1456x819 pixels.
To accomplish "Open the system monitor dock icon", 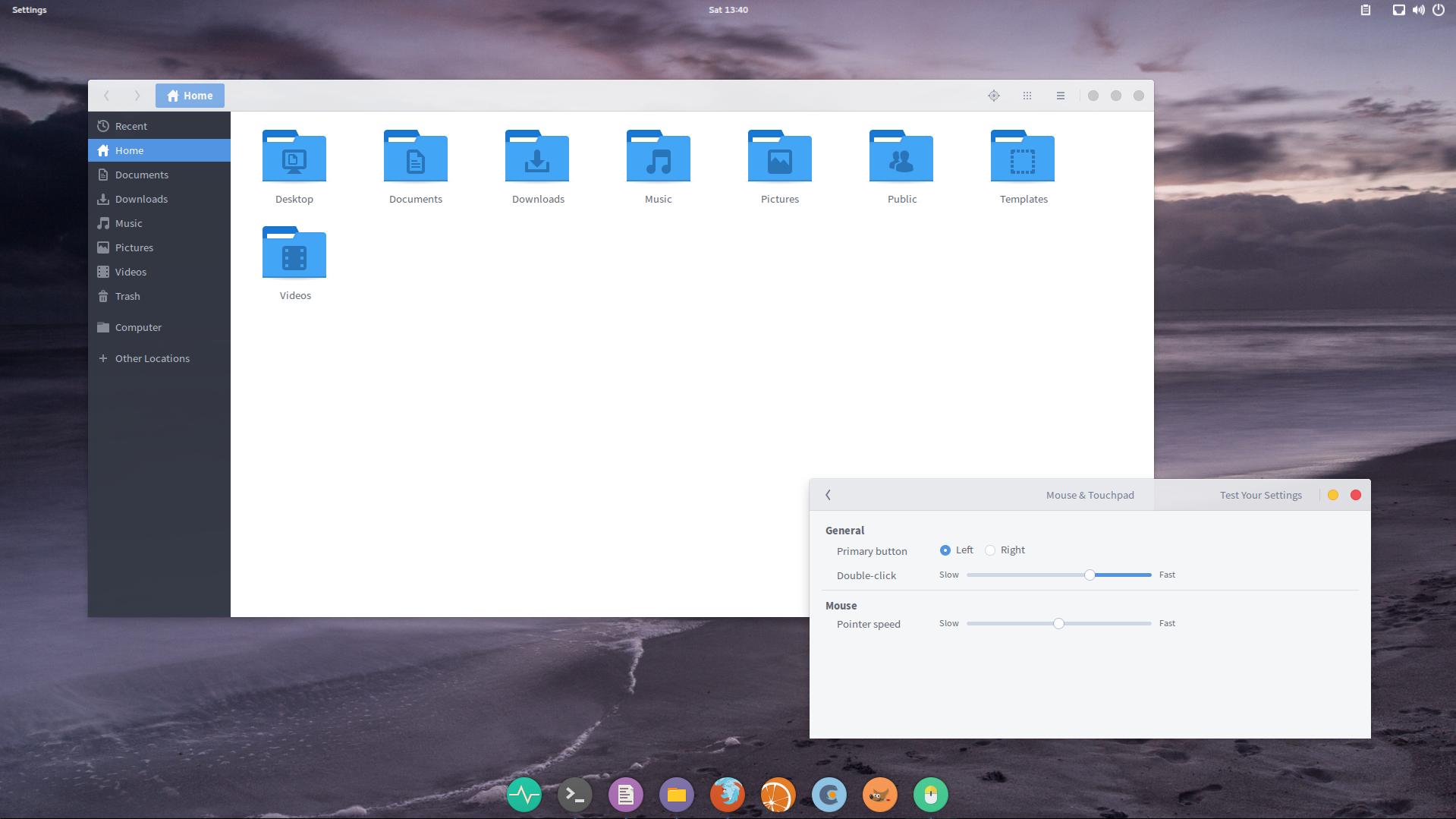I will [524, 795].
